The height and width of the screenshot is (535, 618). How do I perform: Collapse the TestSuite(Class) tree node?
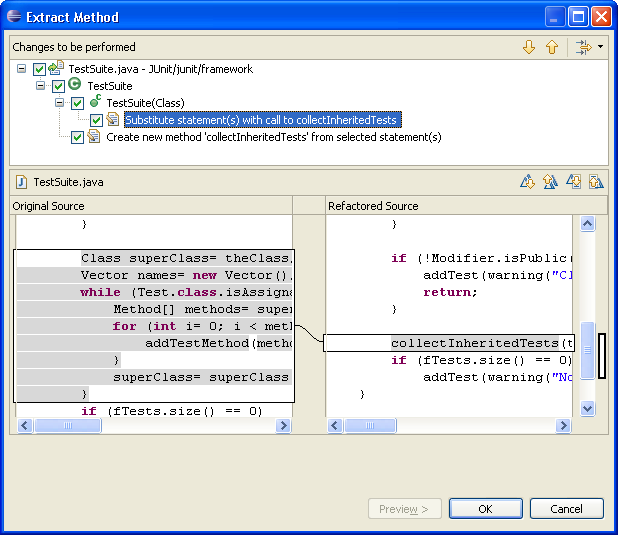click(x=60, y=103)
